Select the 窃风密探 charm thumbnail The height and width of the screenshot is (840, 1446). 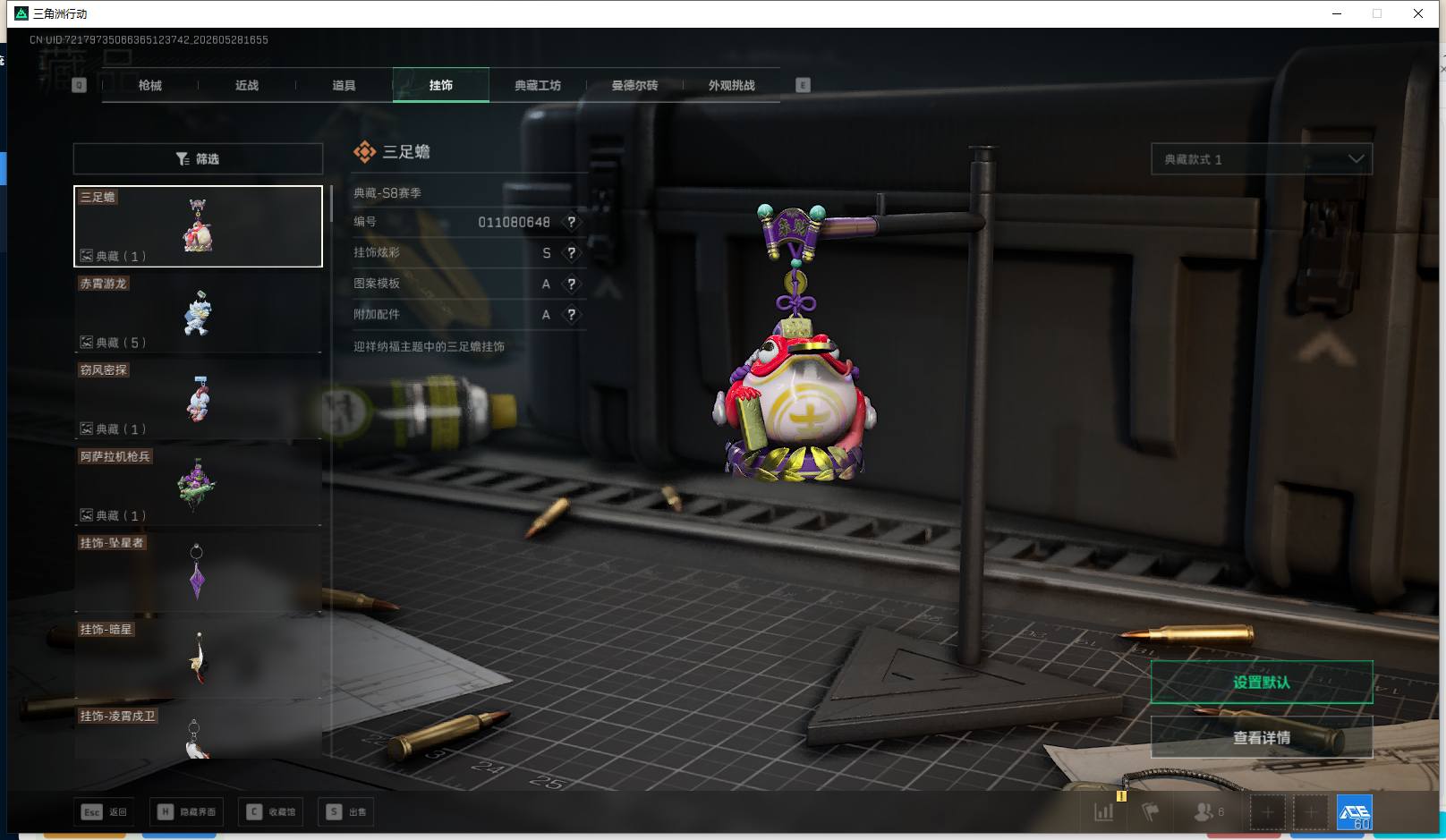pyautogui.click(x=198, y=399)
